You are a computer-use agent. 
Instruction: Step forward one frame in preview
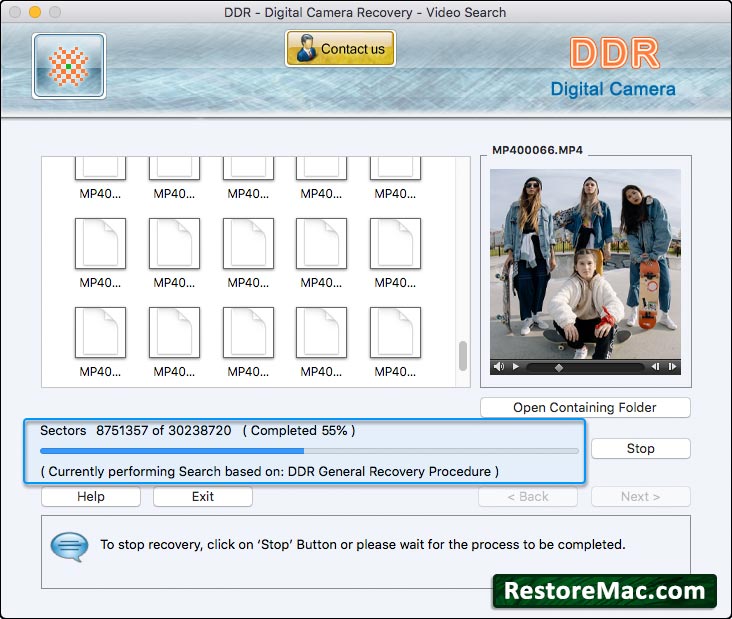click(x=672, y=366)
